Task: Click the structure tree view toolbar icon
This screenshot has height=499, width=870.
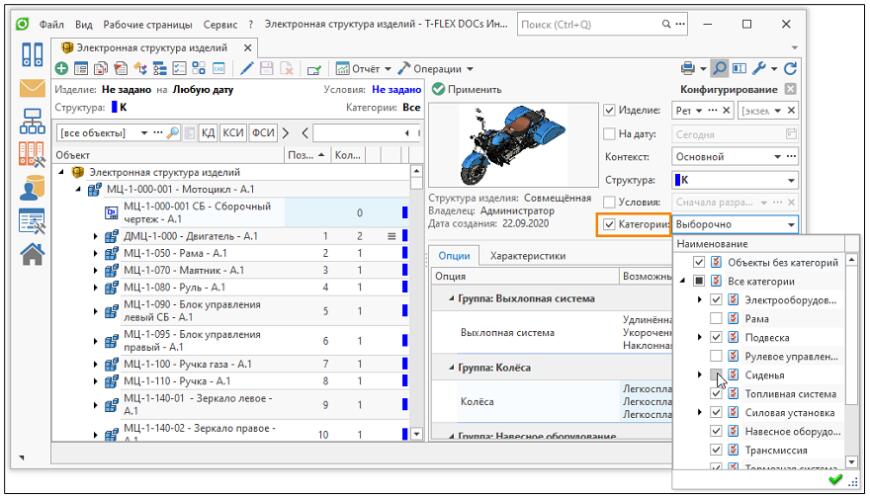Action: tap(160, 69)
